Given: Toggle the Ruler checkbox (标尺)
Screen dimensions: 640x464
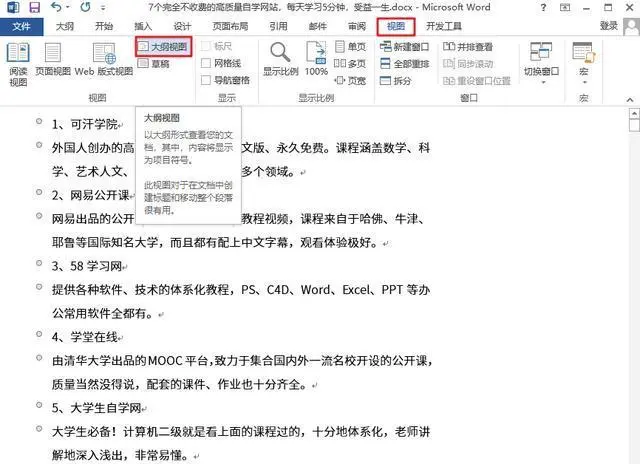Looking at the screenshot, I should point(206,46).
